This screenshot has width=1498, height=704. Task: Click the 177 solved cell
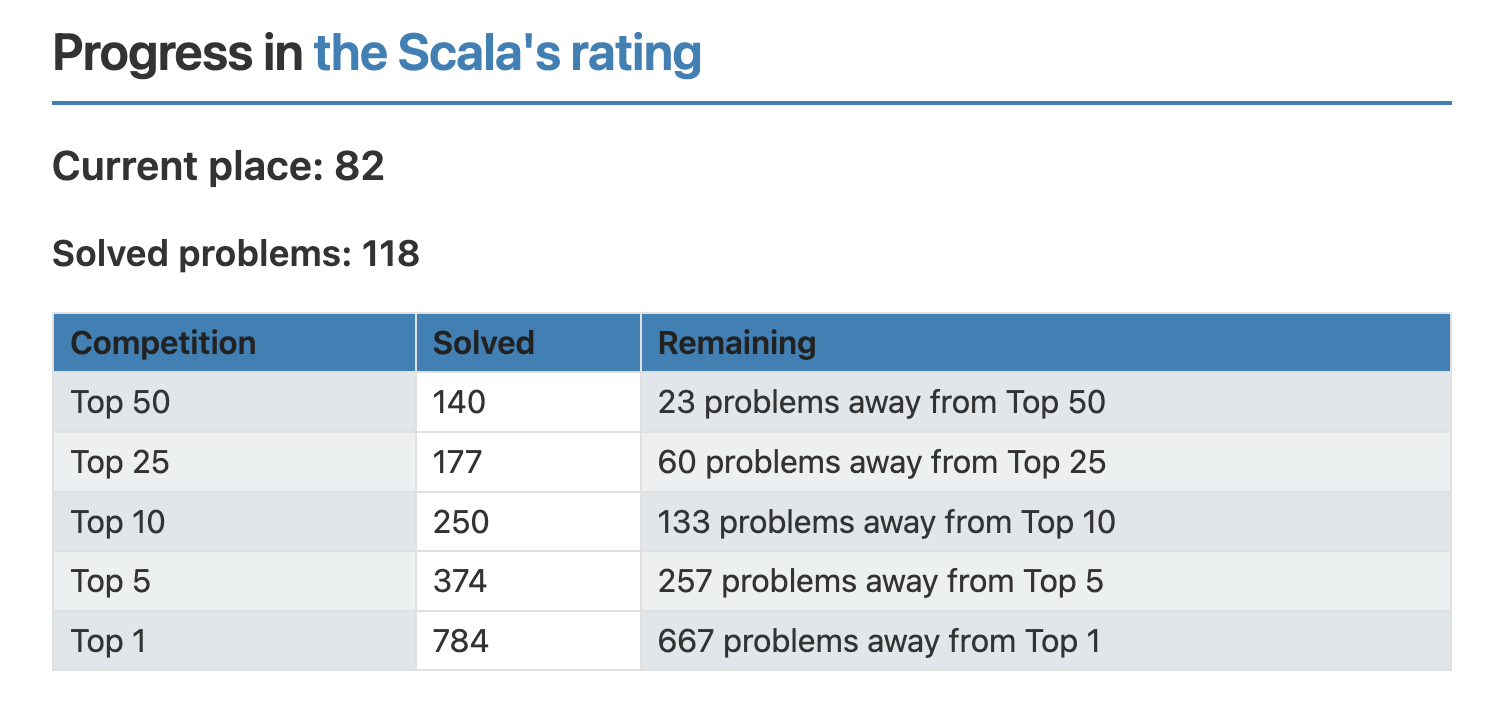458,462
